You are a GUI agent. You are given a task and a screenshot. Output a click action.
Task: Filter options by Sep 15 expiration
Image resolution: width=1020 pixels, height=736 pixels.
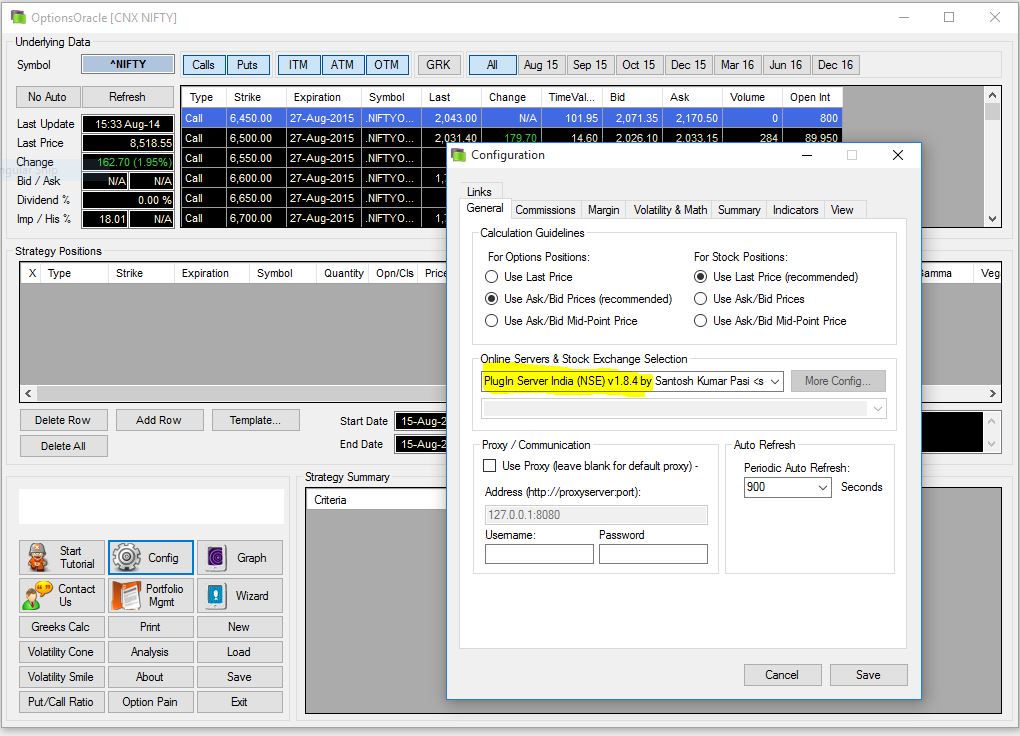(590, 65)
